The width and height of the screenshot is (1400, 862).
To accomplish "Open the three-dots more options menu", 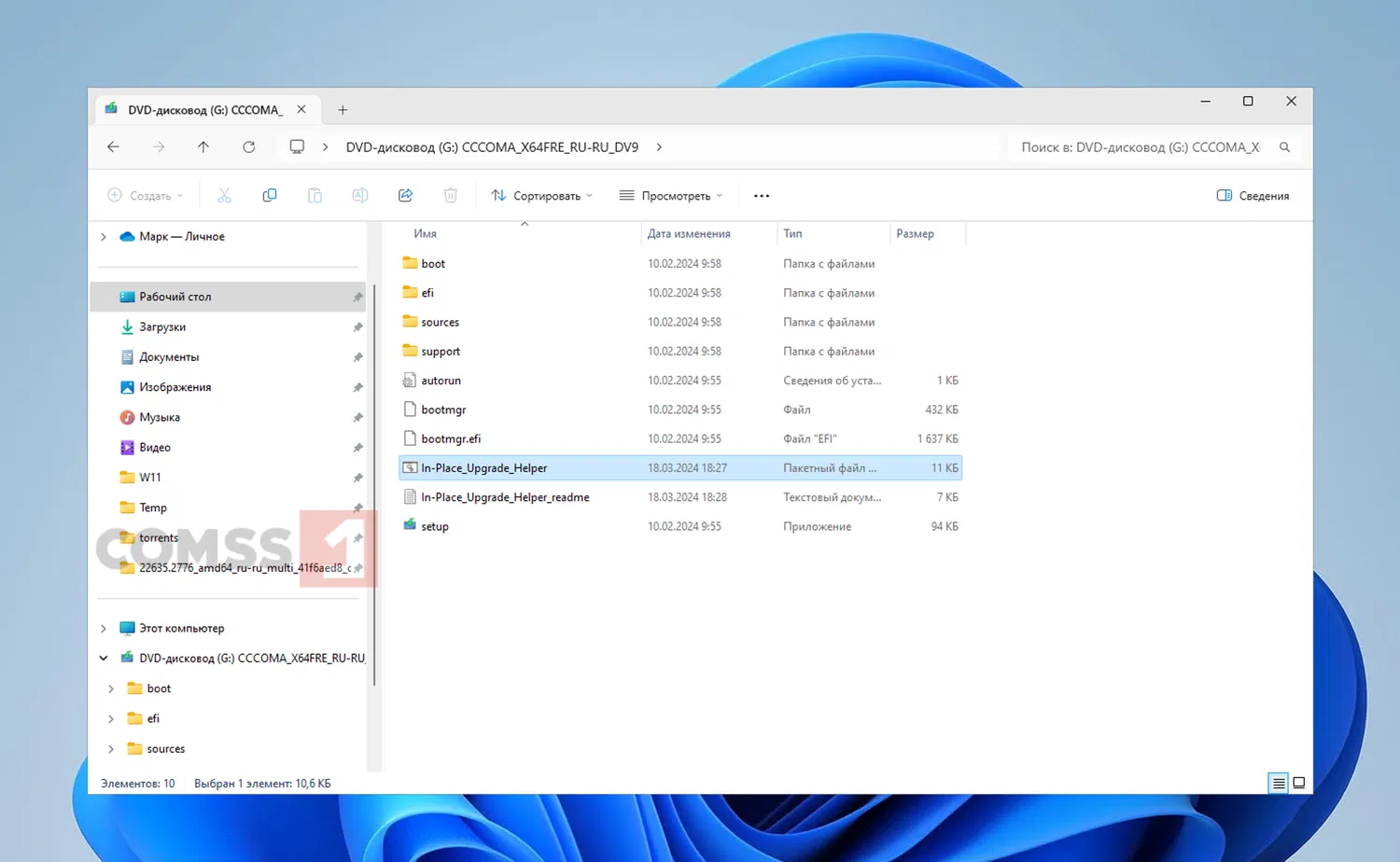I will coord(762,196).
